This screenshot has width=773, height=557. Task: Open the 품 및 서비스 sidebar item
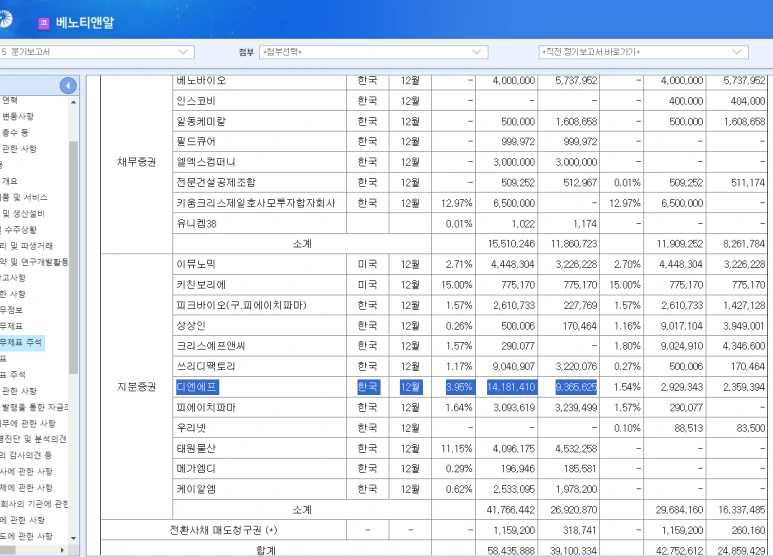click(24, 197)
